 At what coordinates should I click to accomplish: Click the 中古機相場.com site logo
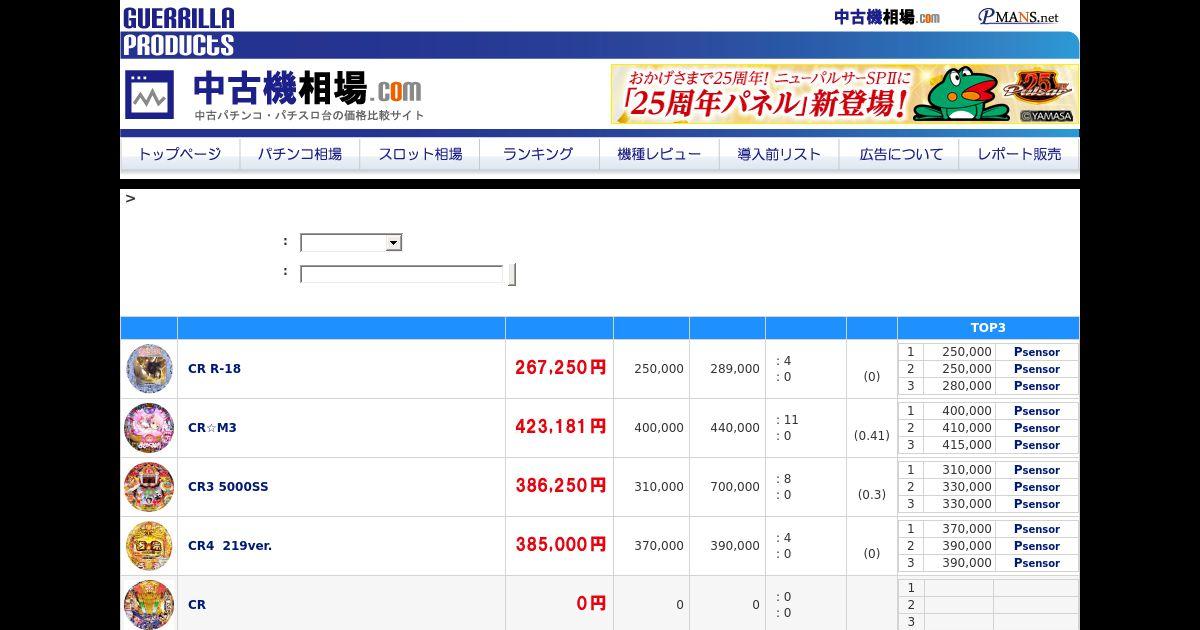point(276,95)
